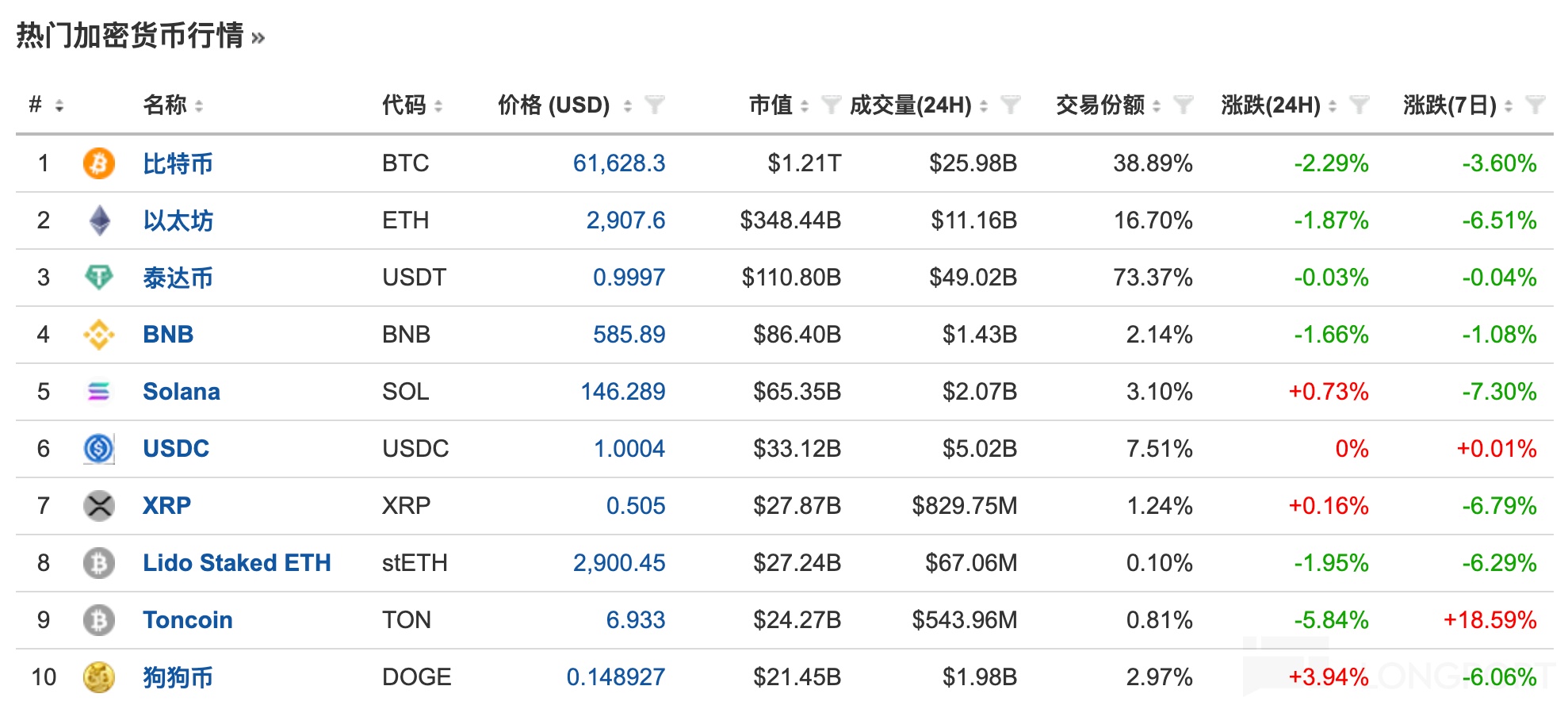Open the 比特币 detail link

[x=178, y=163]
